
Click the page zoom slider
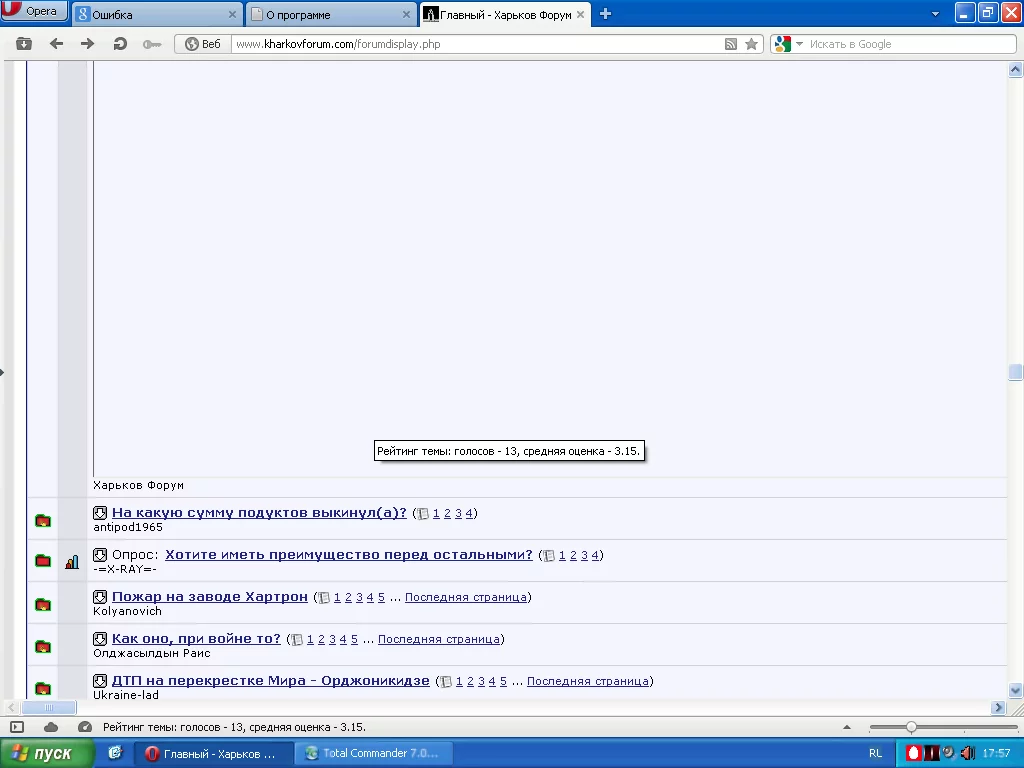(x=943, y=727)
